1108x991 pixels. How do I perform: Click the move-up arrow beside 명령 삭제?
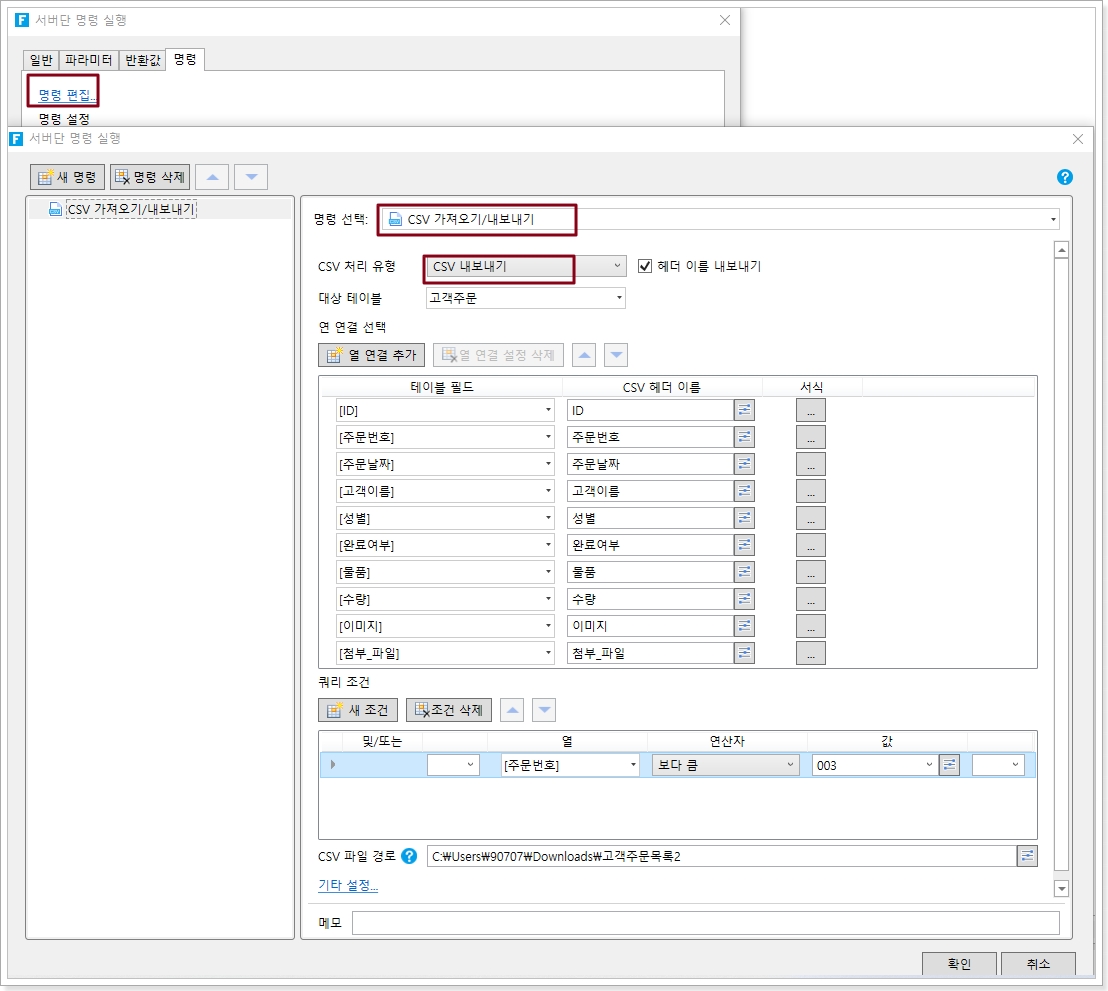coord(212,177)
